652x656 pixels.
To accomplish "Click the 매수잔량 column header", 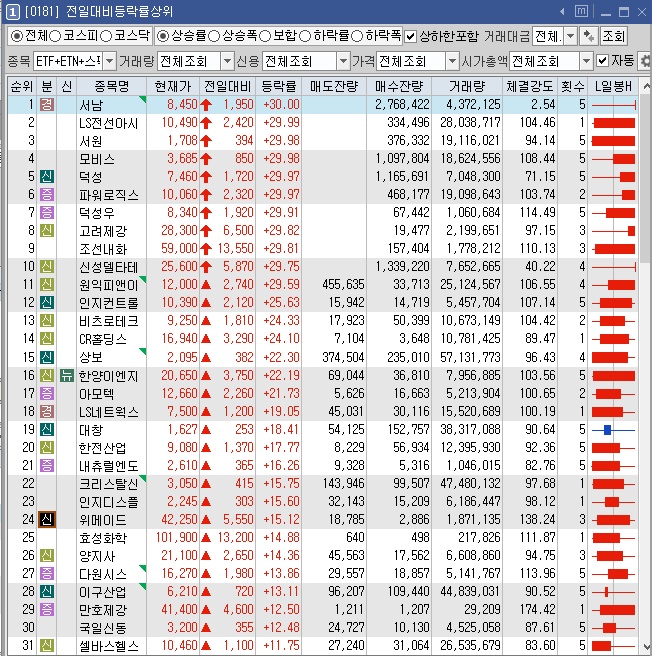I will click(399, 86).
